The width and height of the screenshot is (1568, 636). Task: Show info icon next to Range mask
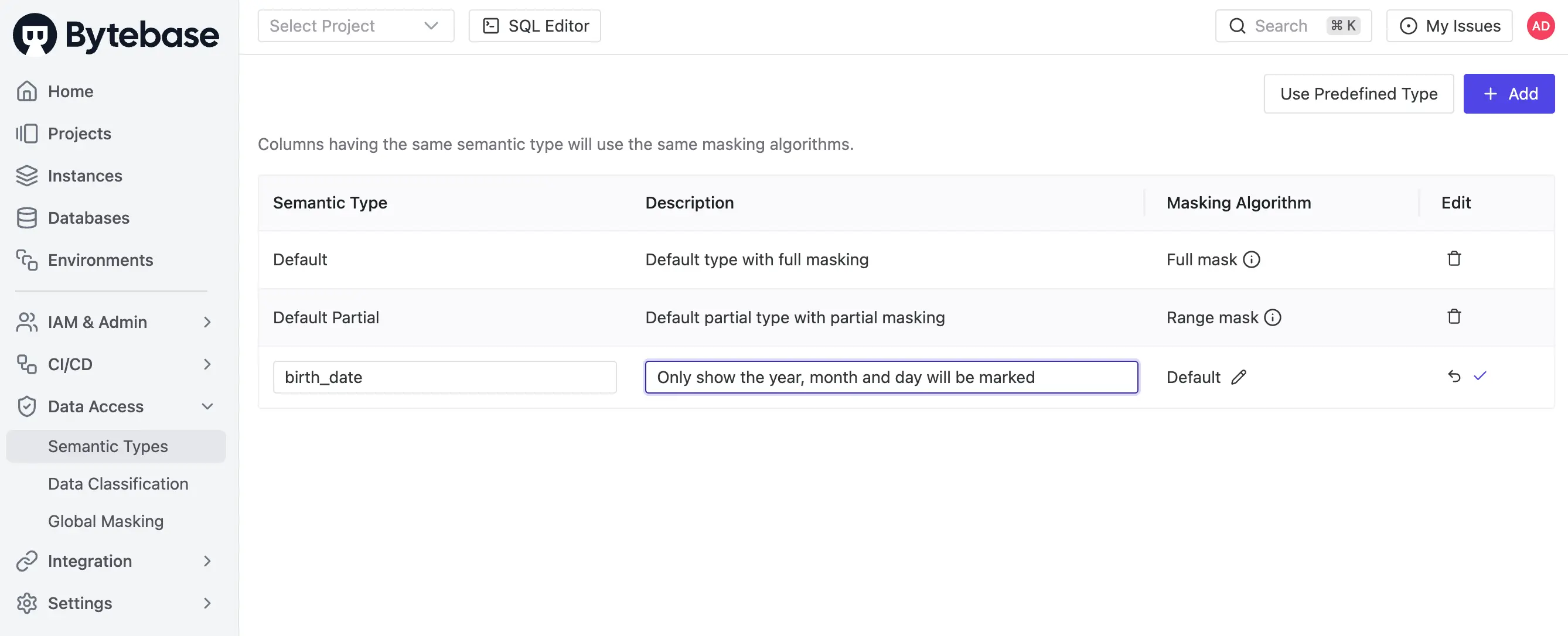(x=1272, y=317)
